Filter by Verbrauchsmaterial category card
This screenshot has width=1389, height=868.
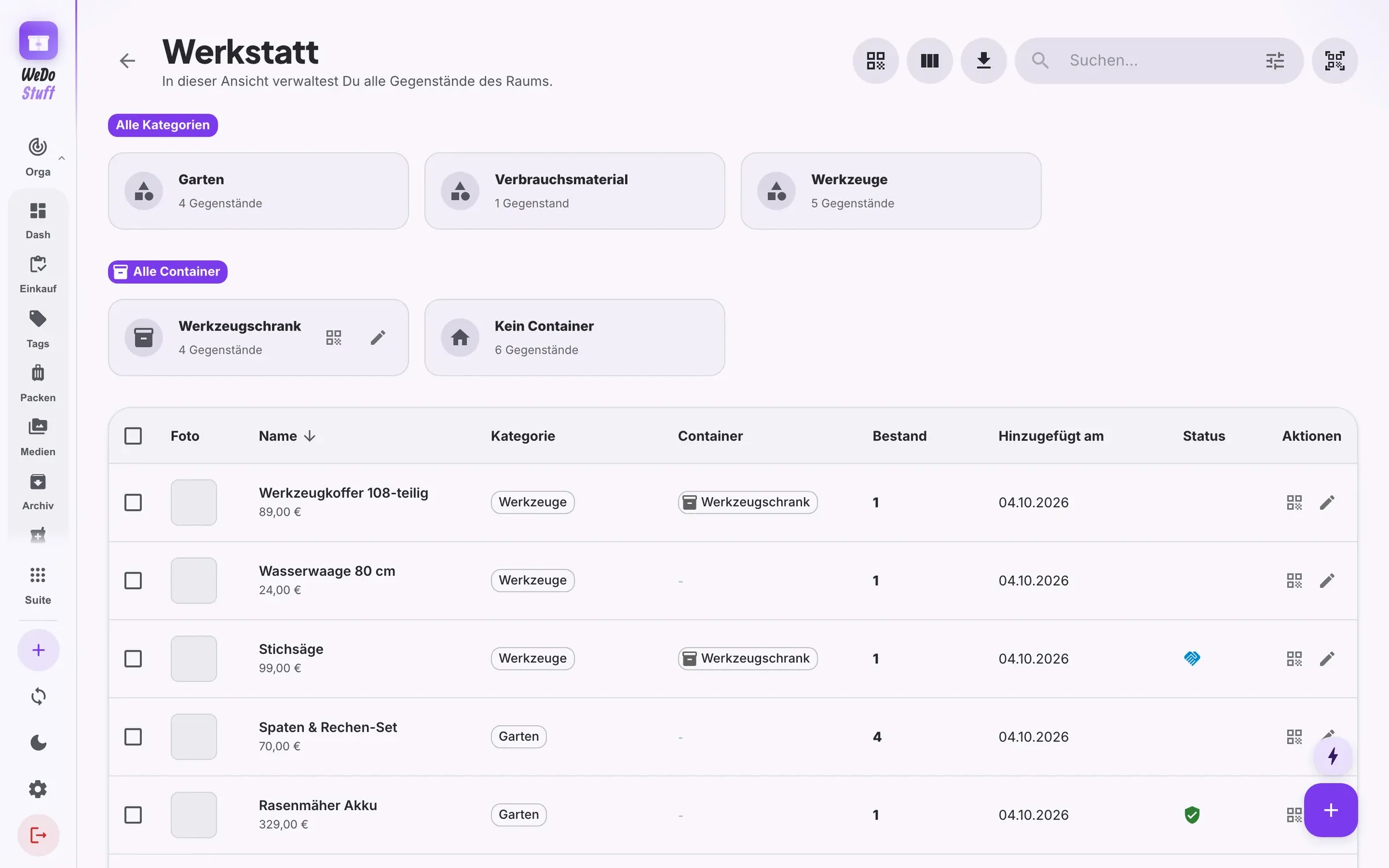click(575, 191)
